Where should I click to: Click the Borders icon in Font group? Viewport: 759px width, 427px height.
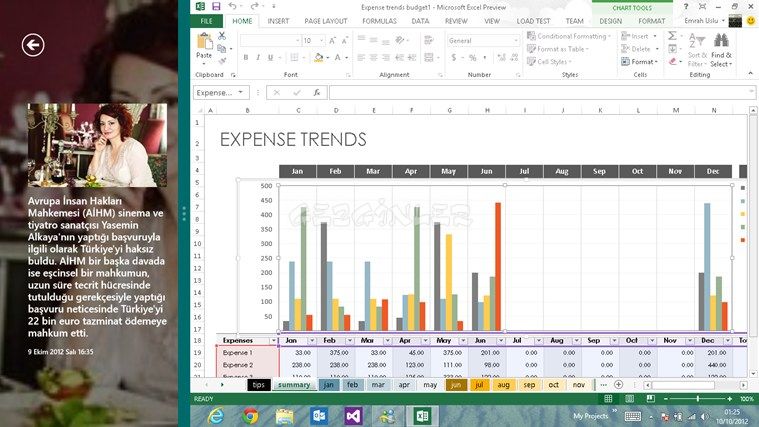(x=294, y=58)
